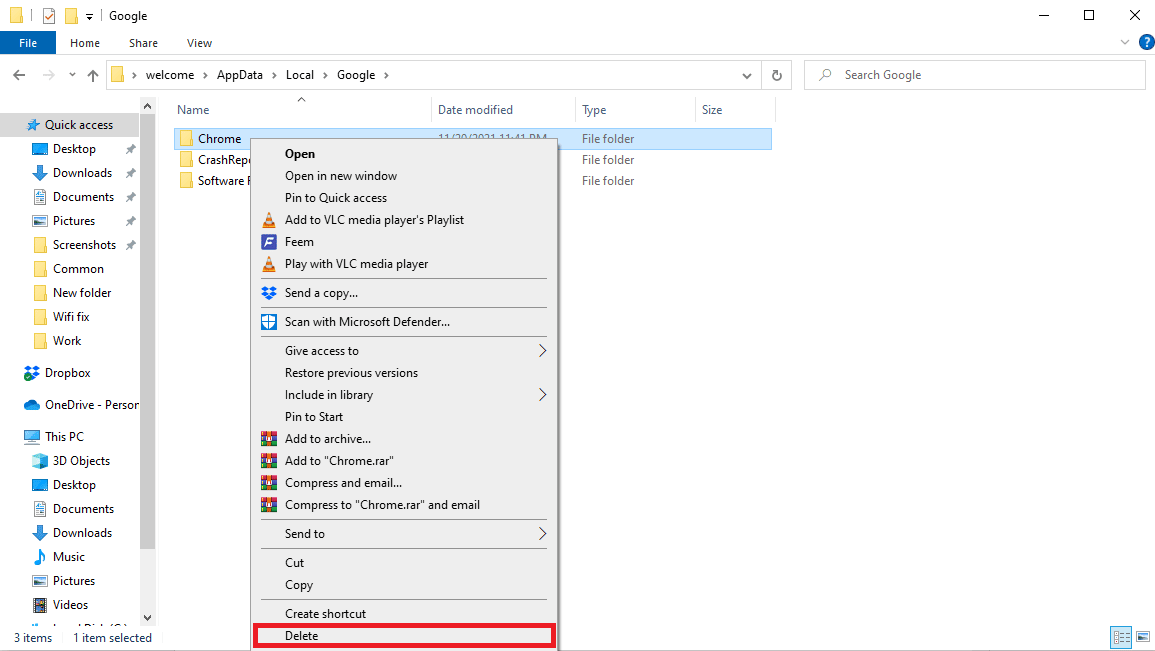Viewport: 1155px width, 651px height.
Task: Click the Back navigation arrow
Action: click(19, 75)
